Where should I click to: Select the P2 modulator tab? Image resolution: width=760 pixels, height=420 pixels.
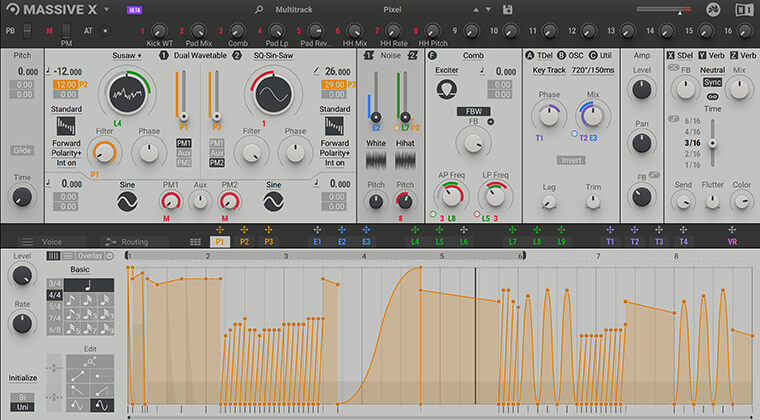(x=243, y=242)
